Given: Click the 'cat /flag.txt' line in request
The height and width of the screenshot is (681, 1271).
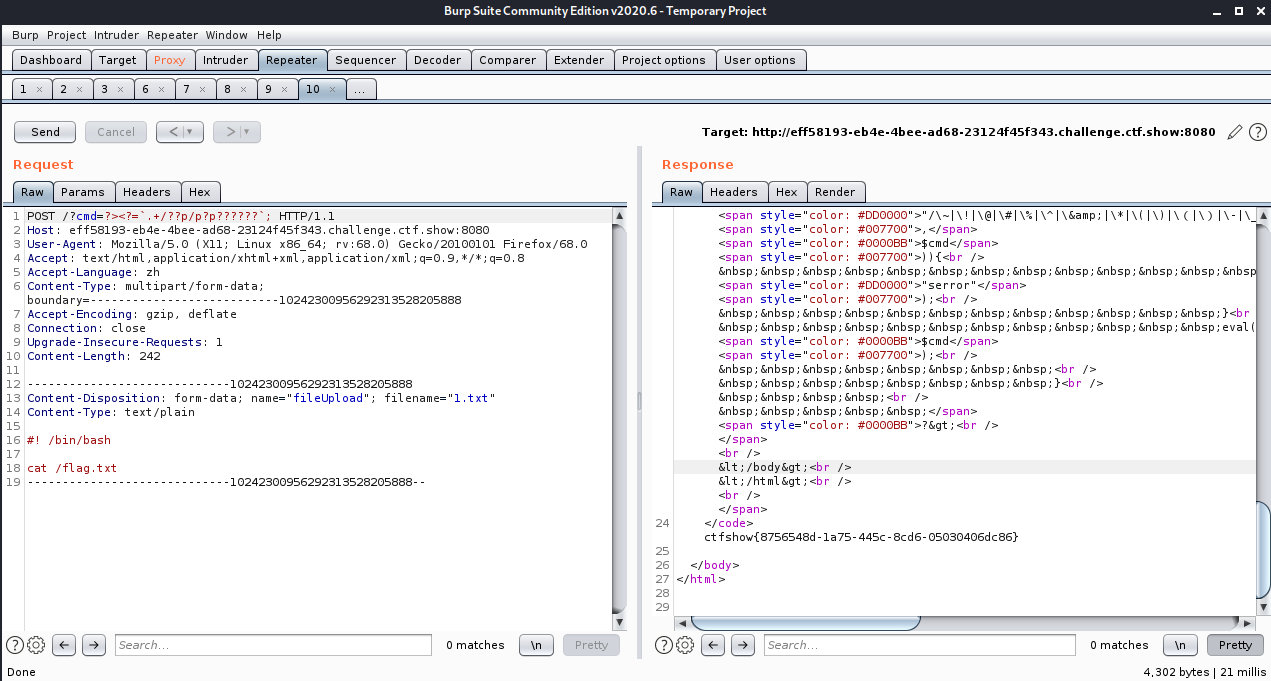Looking at the screenshot, I should tap(72, 468).
